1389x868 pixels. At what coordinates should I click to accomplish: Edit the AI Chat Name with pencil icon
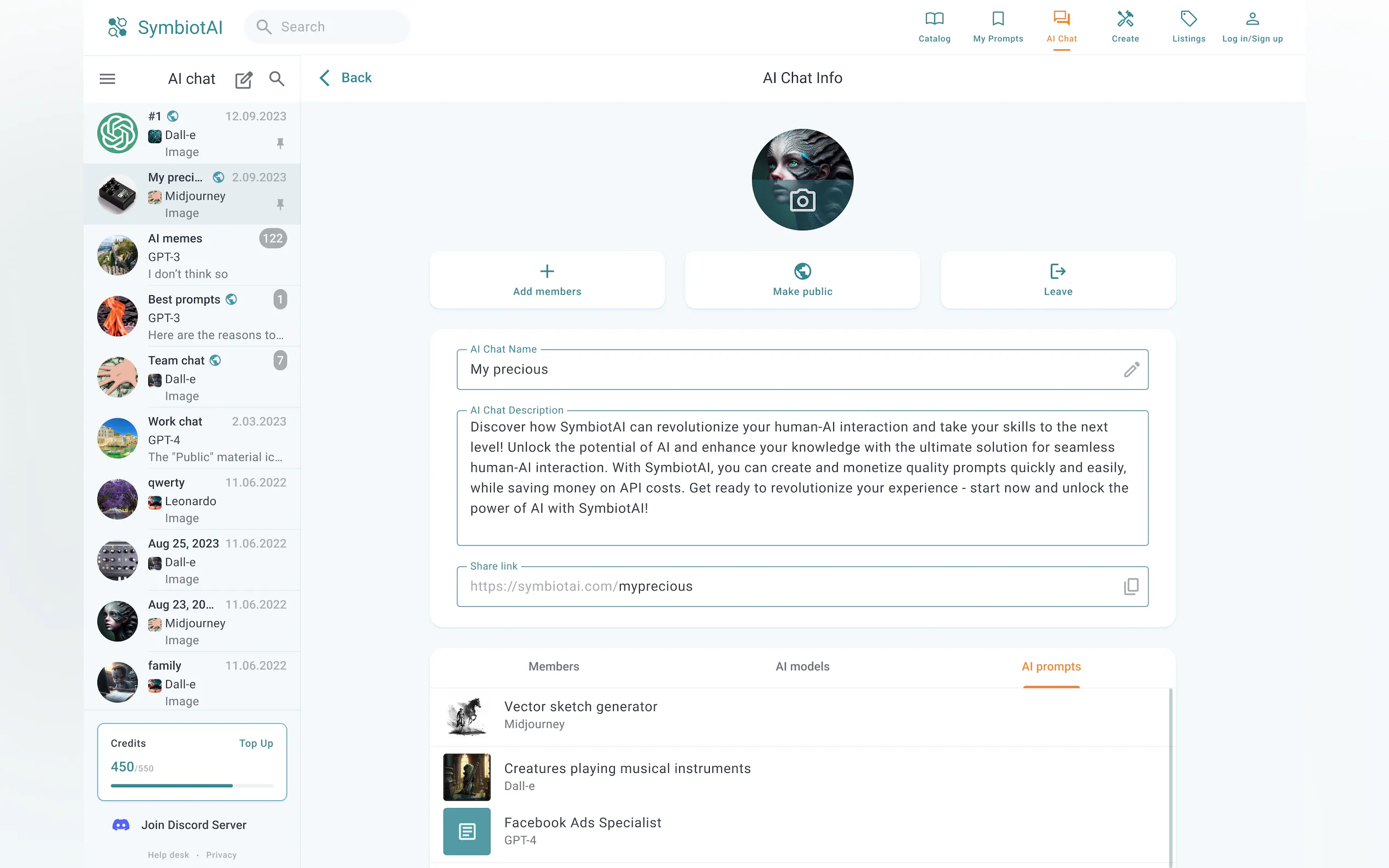pyautogui.click(x=1131, y=370)
